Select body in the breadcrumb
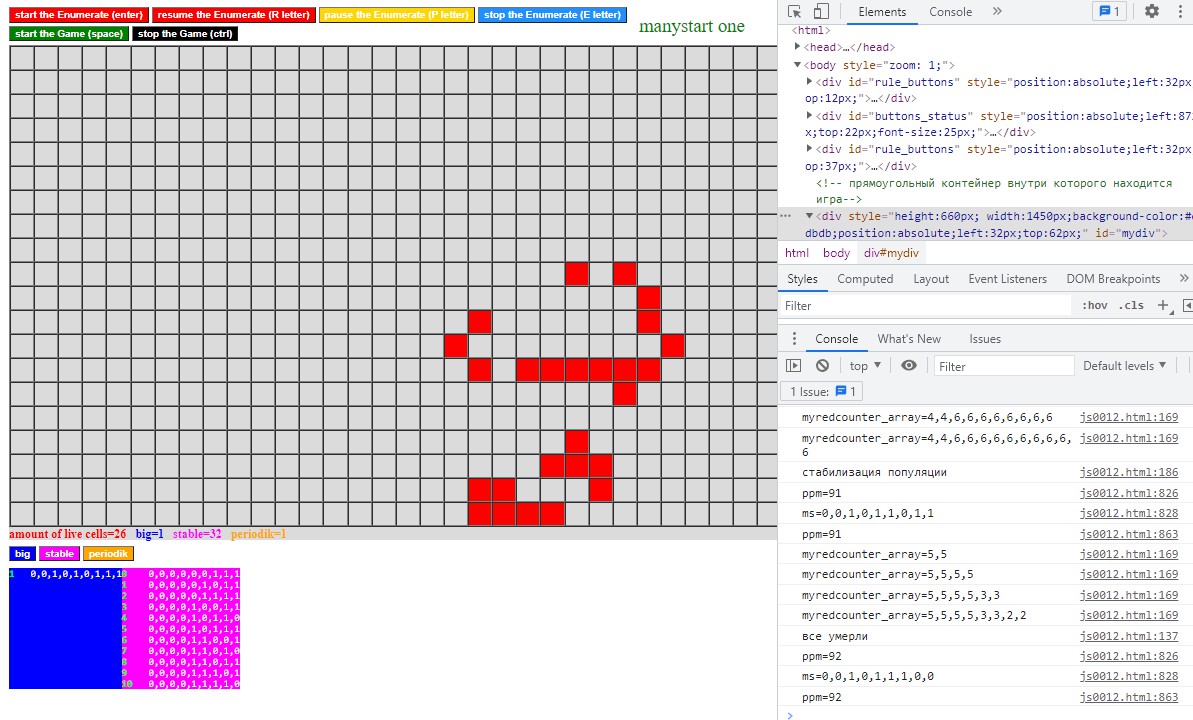This screenshot has height=720, width=1193. click(x=836, y=253)
